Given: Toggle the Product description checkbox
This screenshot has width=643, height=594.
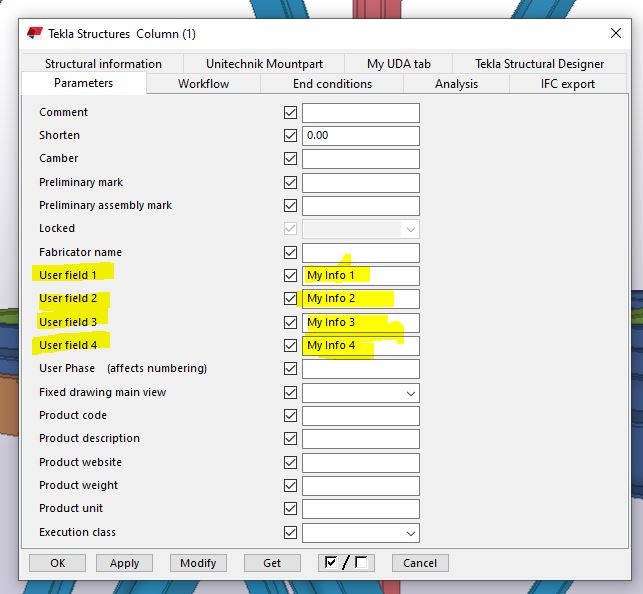Looking at the screenshot, I should (x=290, y=438).
